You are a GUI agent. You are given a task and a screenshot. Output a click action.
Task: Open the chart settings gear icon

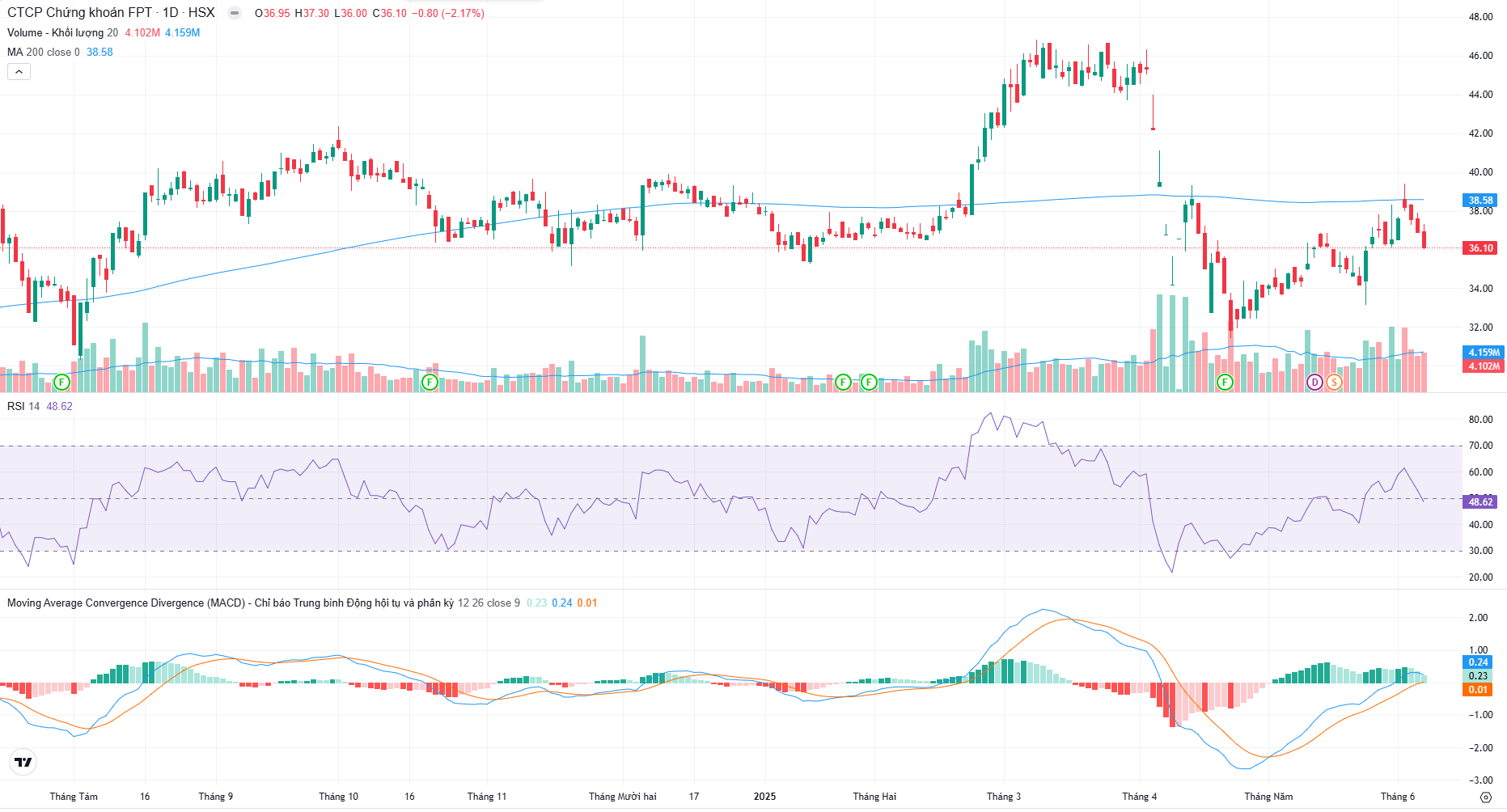tap(1485, 797)
